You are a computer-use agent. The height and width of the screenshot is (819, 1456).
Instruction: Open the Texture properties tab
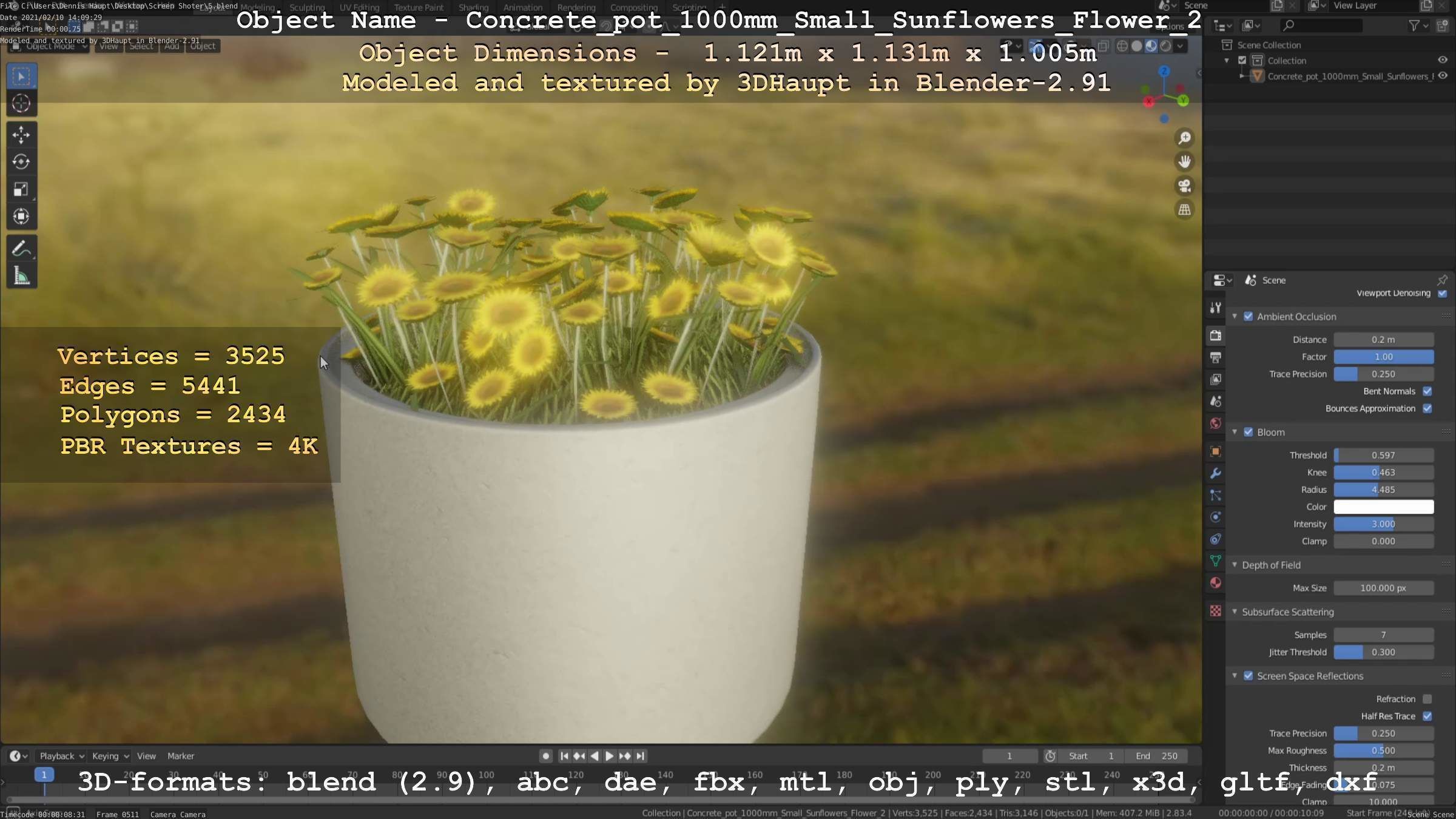pyautogui.click(x=1215, y=611)
